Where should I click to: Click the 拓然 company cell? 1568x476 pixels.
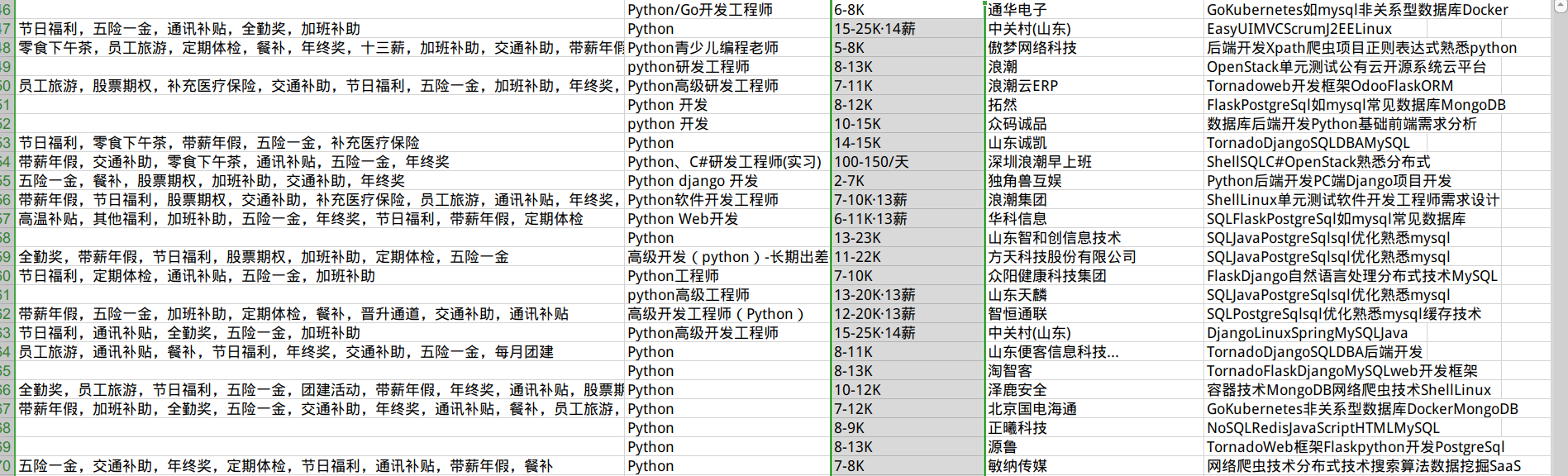(x=1094, y=105)
